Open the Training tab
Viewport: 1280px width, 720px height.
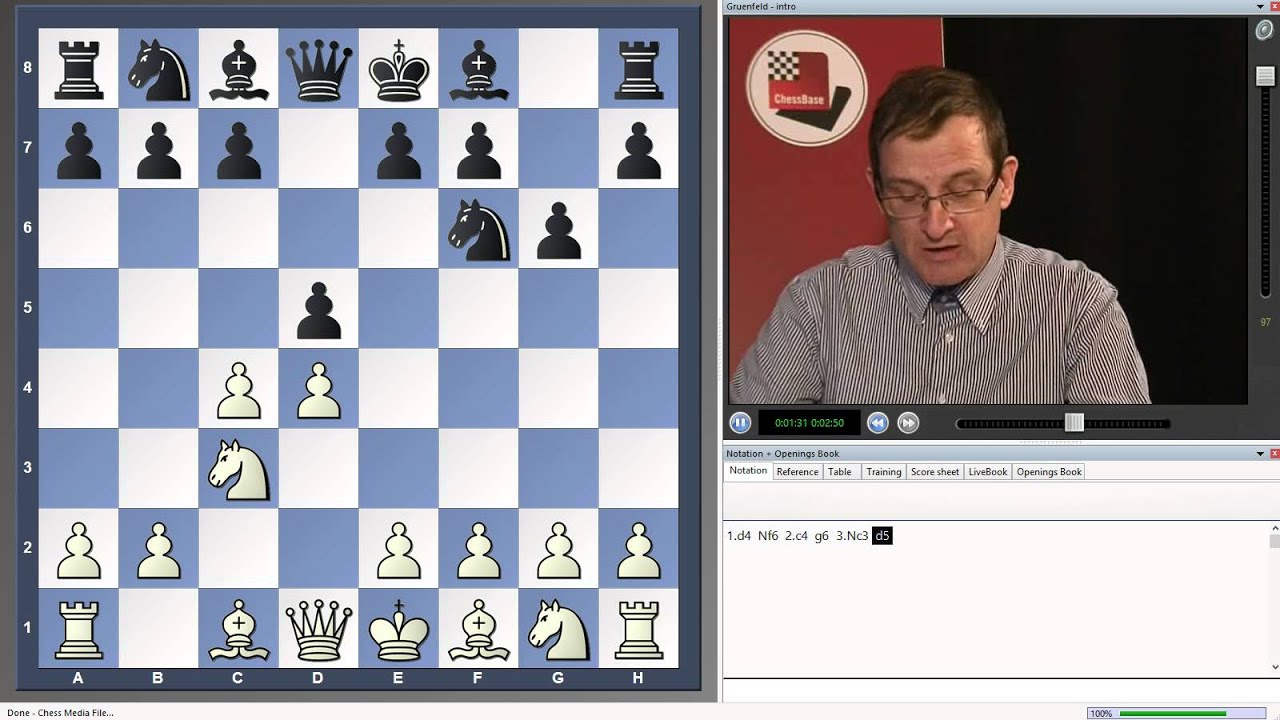[883, 472]
